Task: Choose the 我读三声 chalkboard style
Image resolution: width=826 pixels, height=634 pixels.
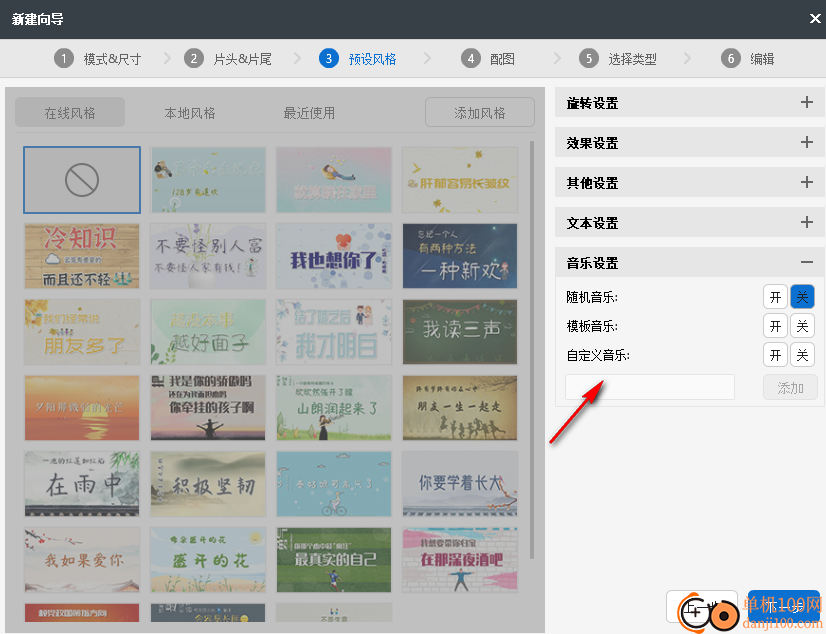Action: tap(460, 332)
